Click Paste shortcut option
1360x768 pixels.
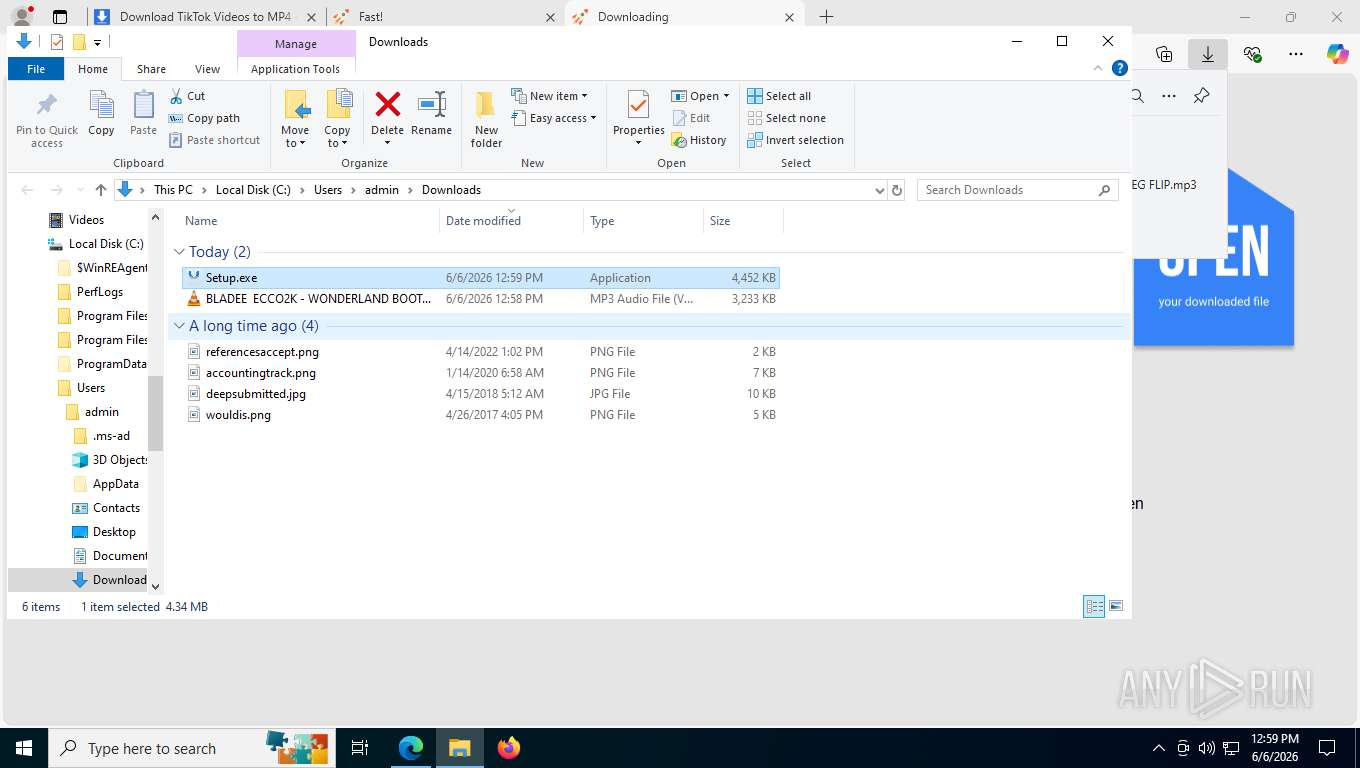(x=214, y=140)
